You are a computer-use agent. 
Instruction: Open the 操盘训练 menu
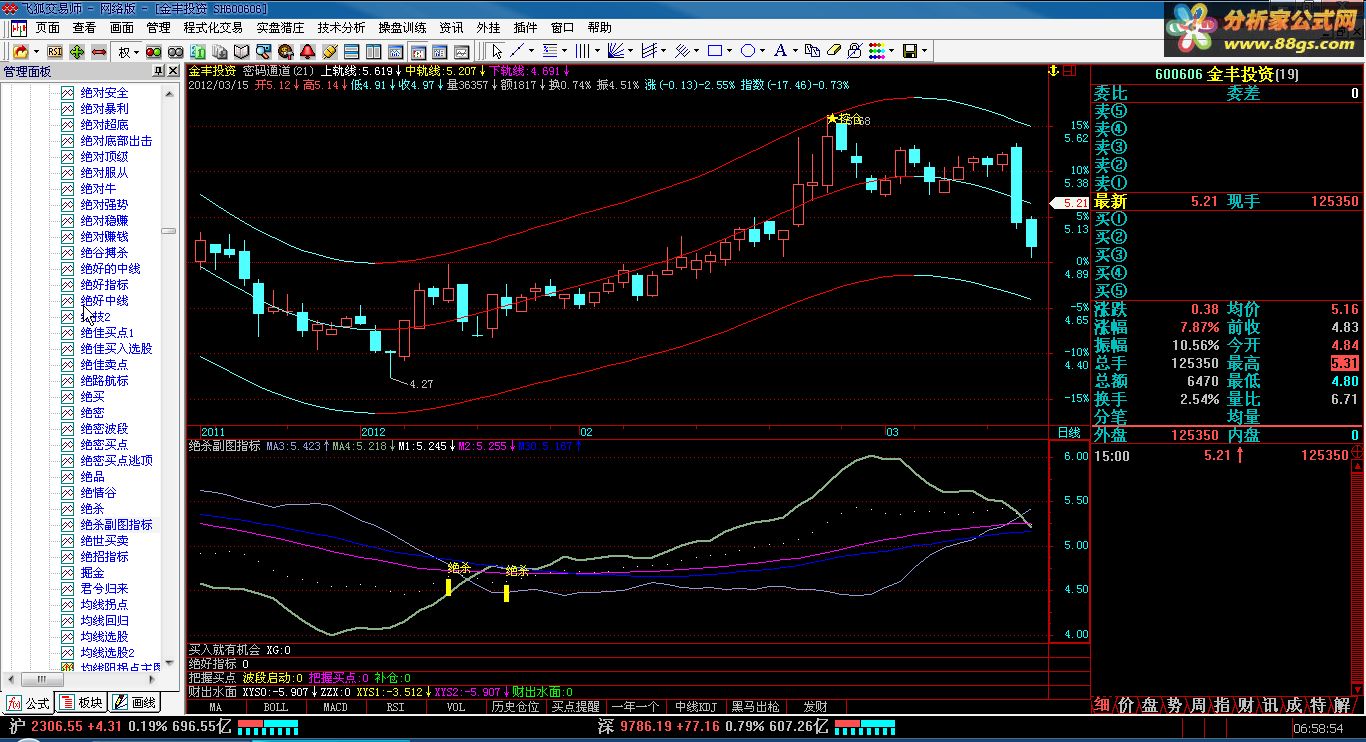(x=402, y=28)
